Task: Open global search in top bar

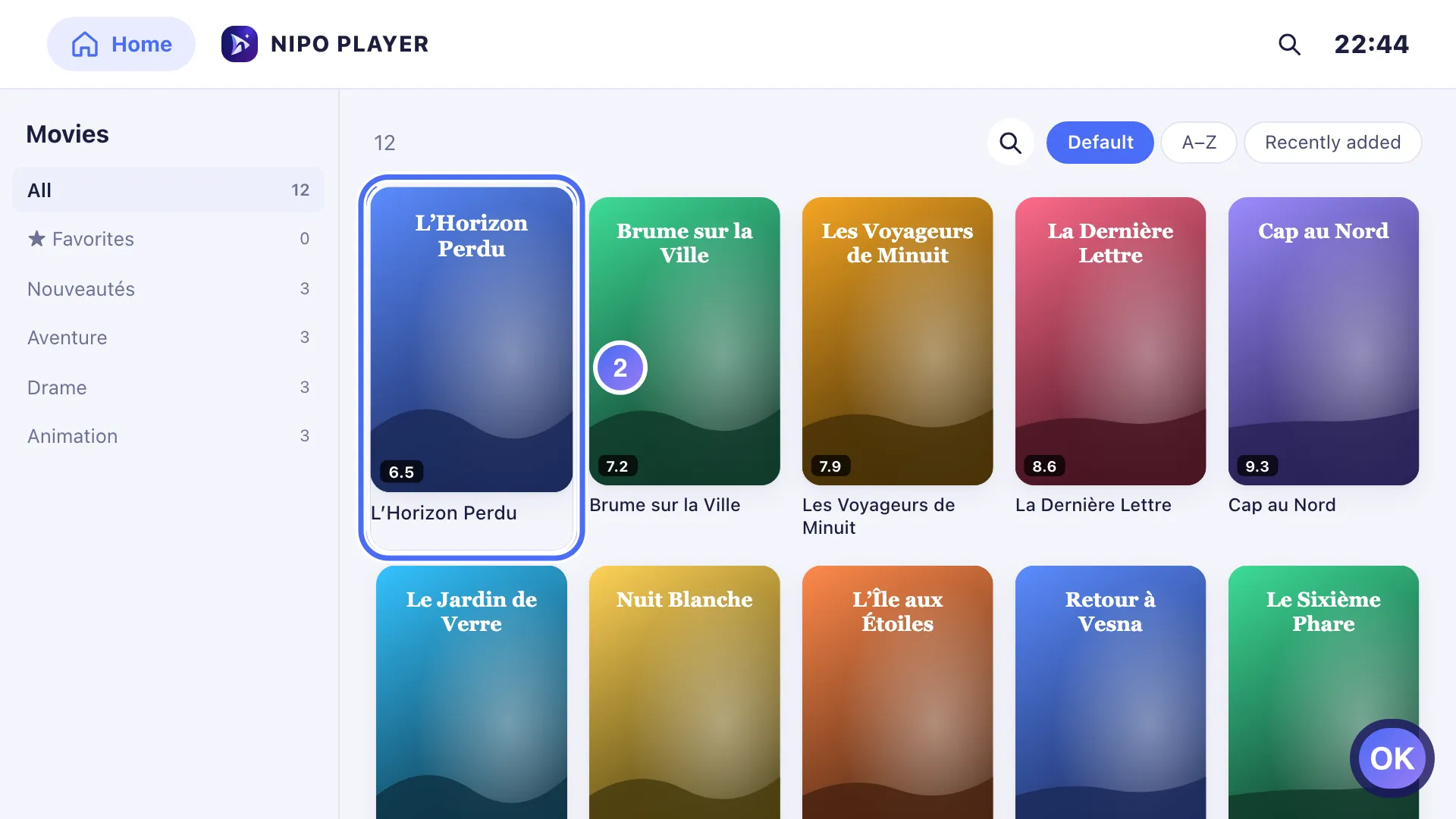Action: (1289, 44)
